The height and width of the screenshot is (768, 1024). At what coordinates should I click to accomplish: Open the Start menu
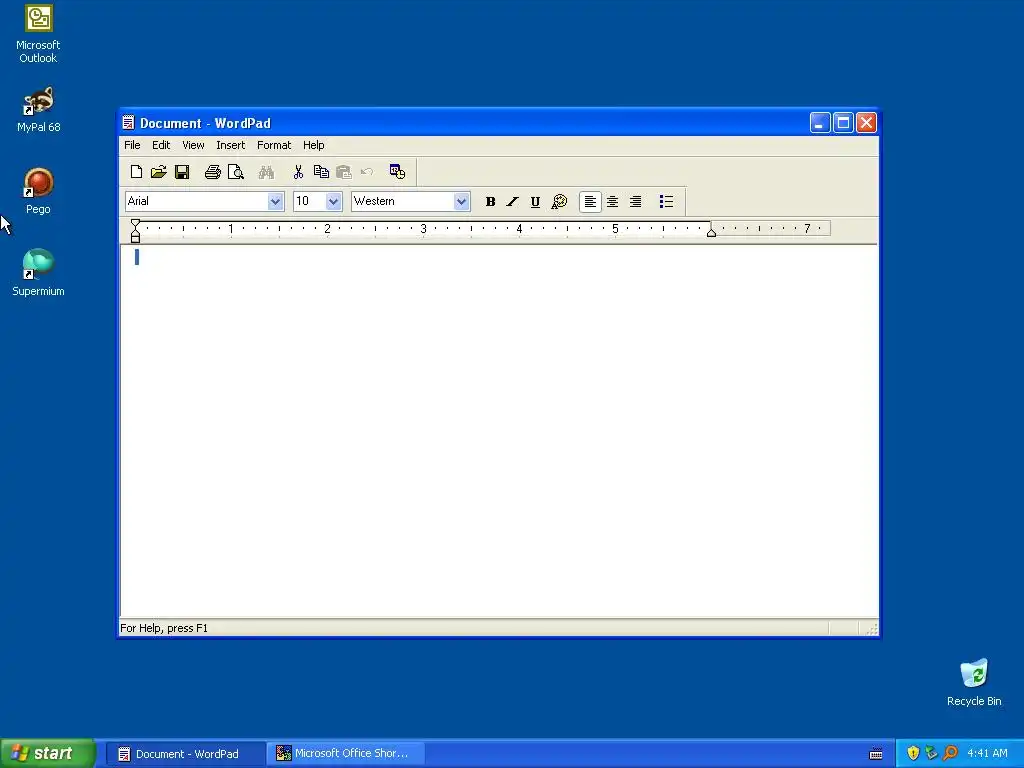pos(48,753)
